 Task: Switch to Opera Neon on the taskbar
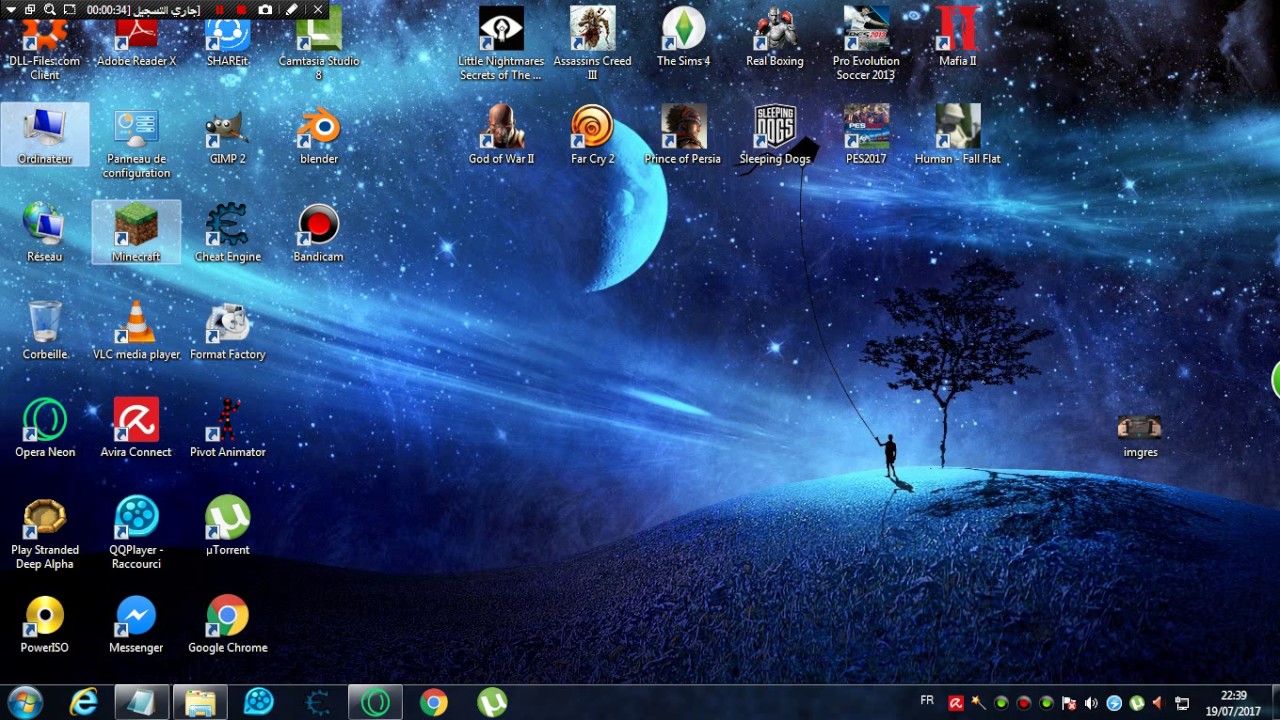click(375, 702)
